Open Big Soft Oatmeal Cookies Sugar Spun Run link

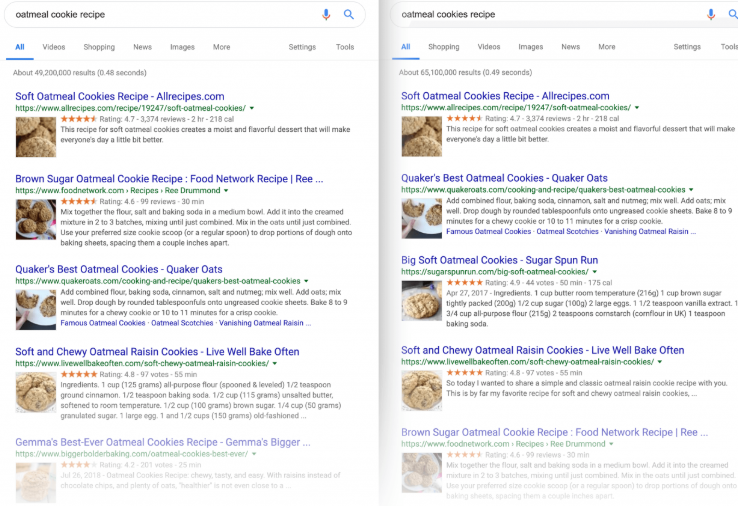499,260
